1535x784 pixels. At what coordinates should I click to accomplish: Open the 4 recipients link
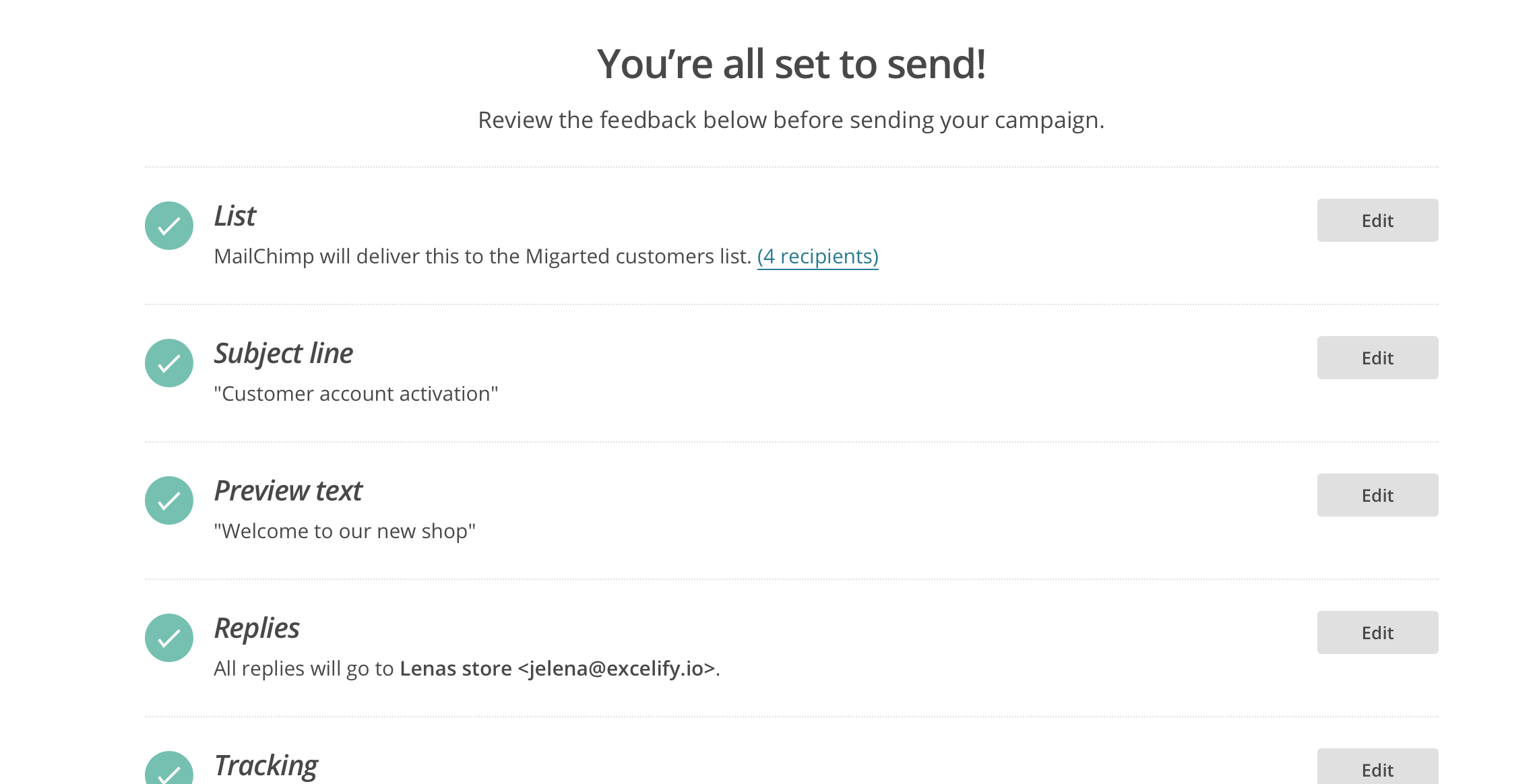pyautogui.click(x=817, y=257)
